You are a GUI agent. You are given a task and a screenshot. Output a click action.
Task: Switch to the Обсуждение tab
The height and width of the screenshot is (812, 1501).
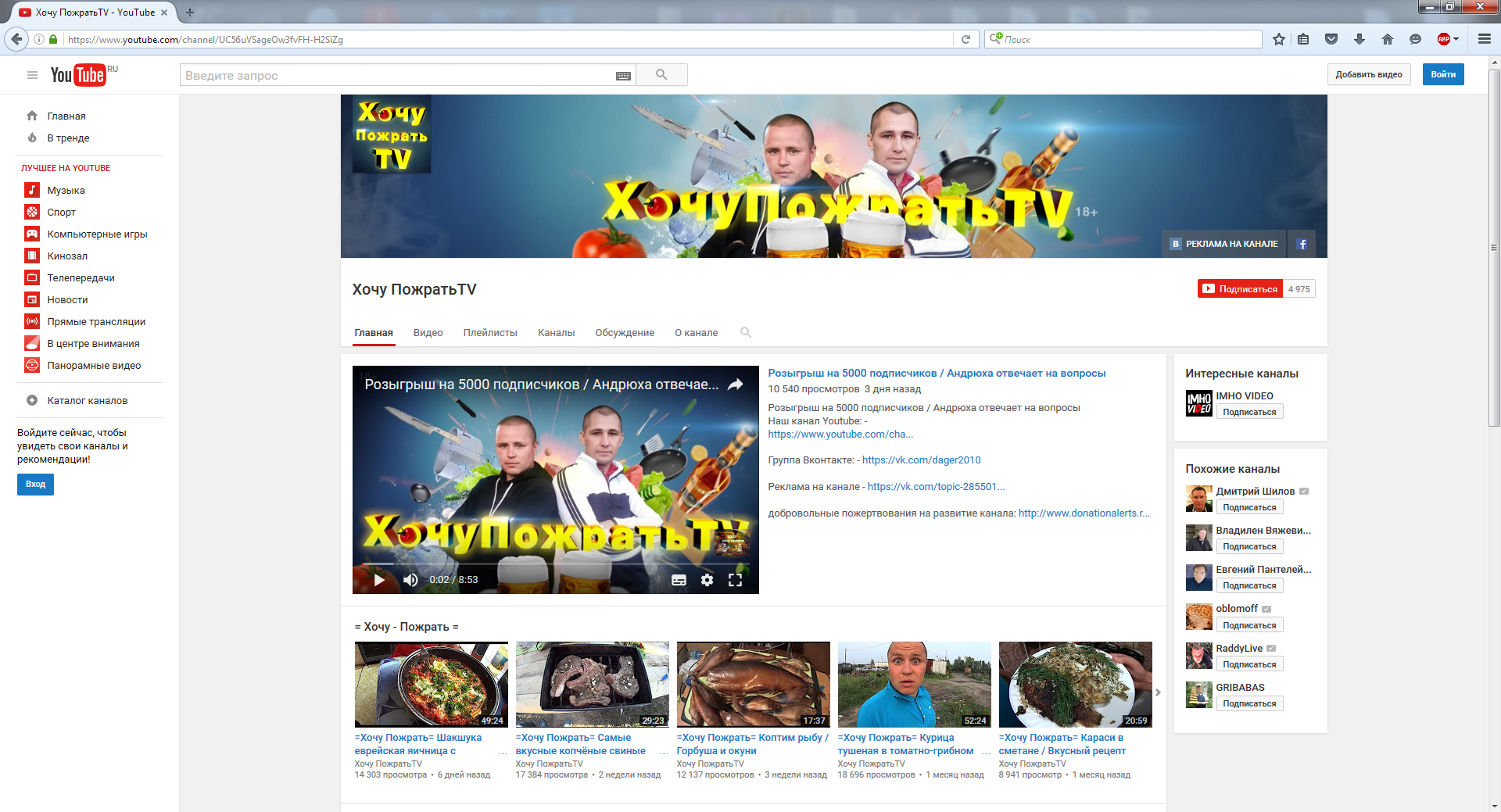(x=625, y=332)
